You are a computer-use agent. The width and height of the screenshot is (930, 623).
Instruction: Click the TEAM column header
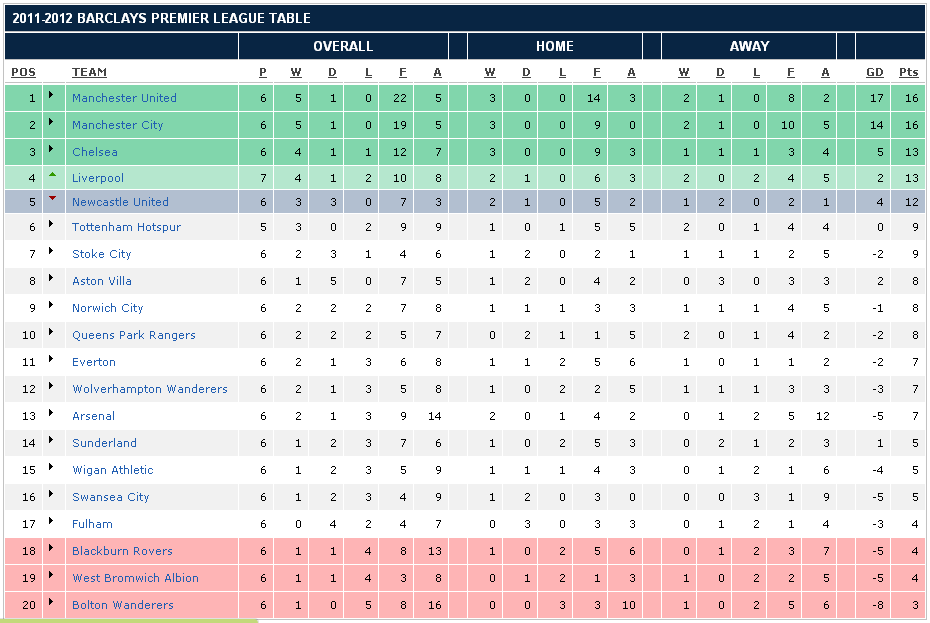coord(89,72)
